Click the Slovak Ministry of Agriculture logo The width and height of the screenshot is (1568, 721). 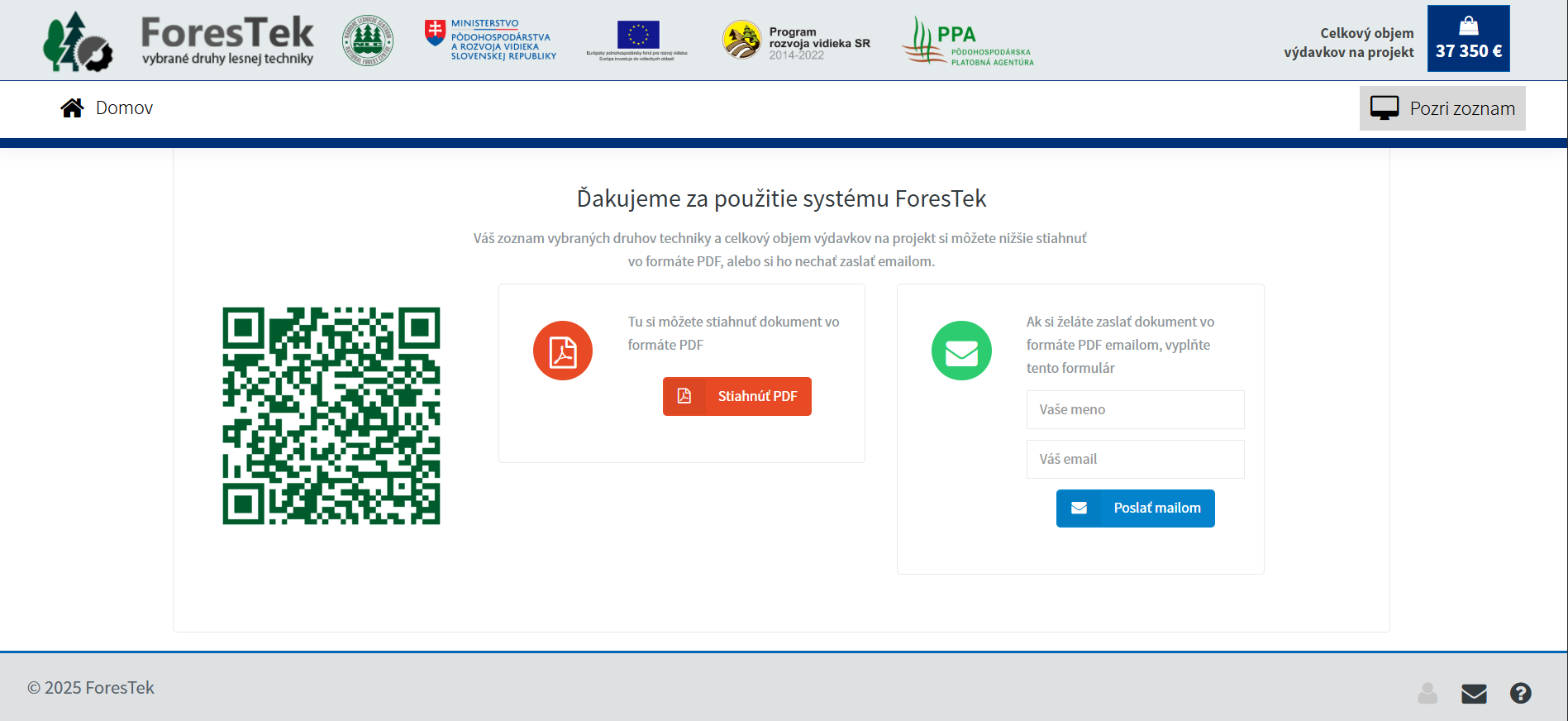(x=490, y=40)
